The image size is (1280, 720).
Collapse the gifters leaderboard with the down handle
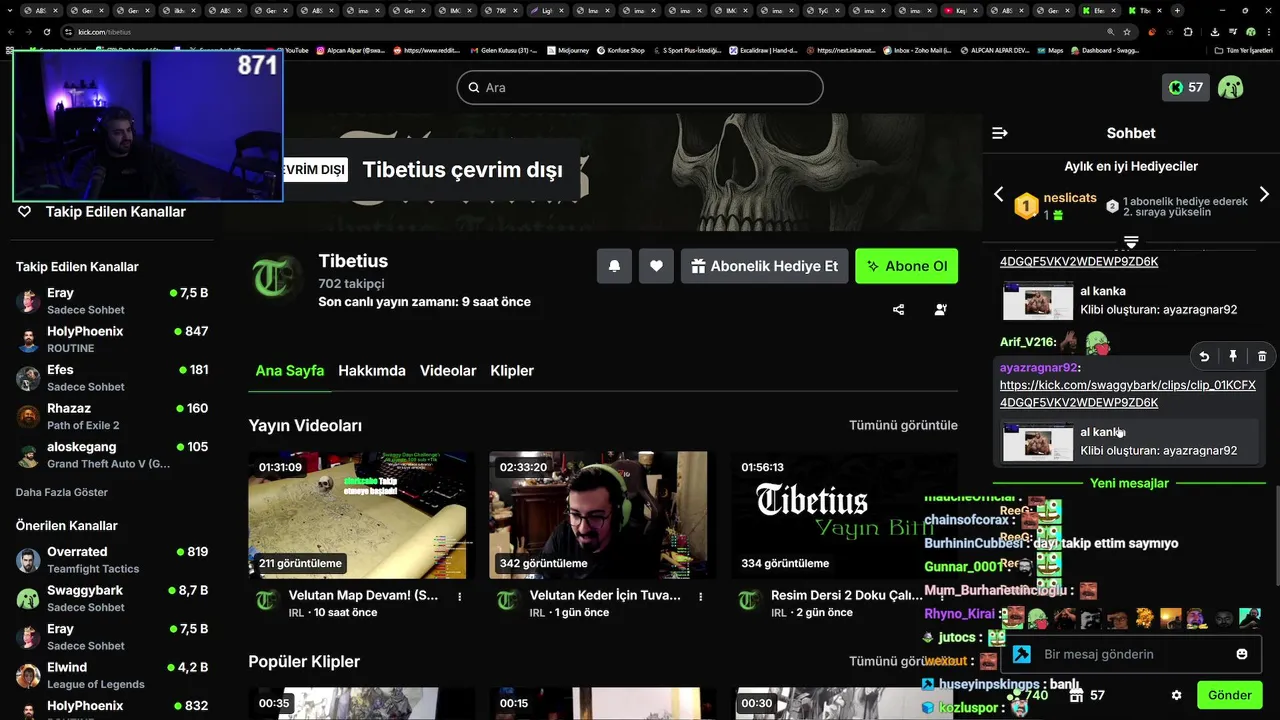(1131, 242)
